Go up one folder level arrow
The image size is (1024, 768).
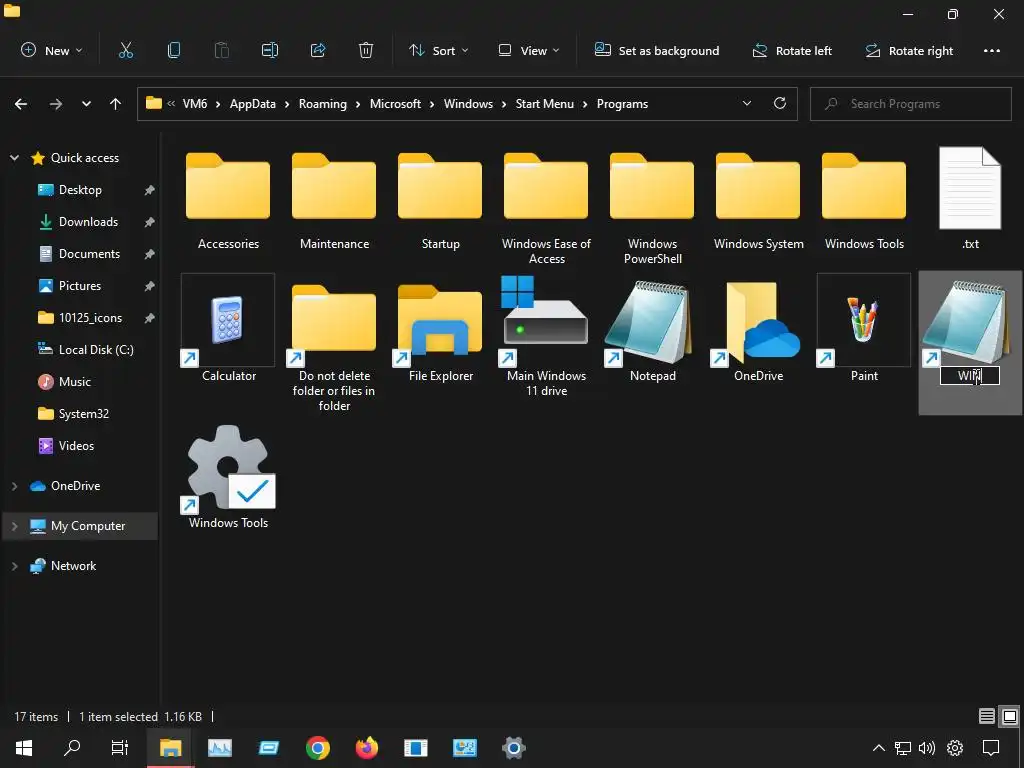pos(116,104)
